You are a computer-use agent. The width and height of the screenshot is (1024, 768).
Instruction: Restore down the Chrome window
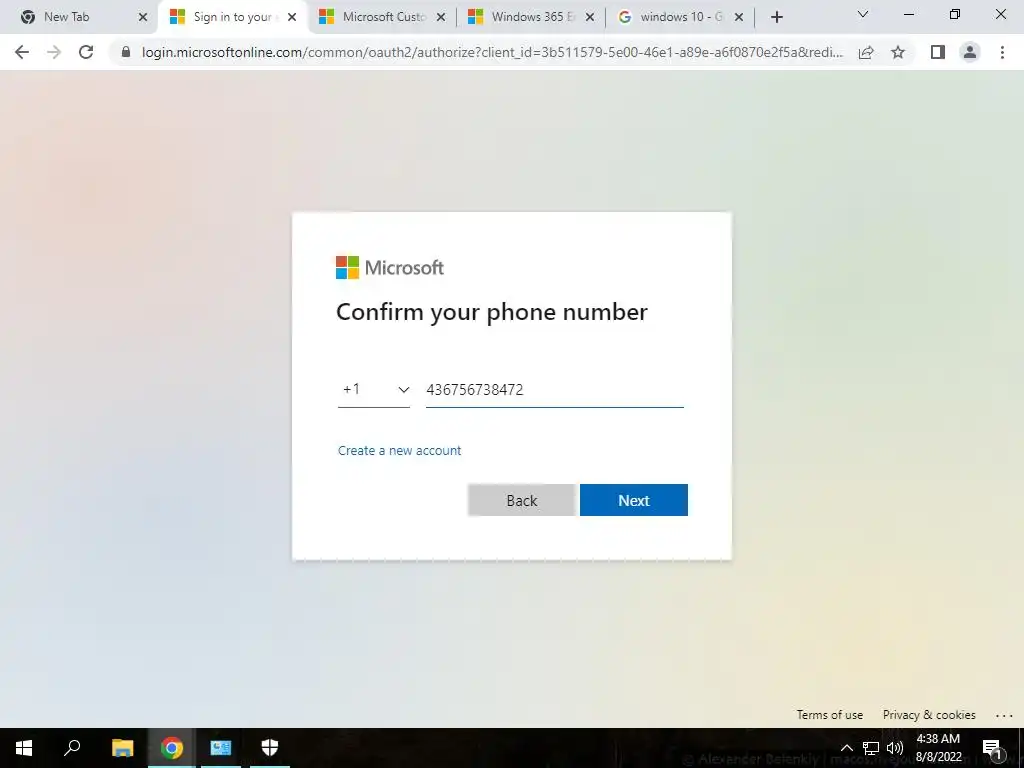tap(955, 14)
